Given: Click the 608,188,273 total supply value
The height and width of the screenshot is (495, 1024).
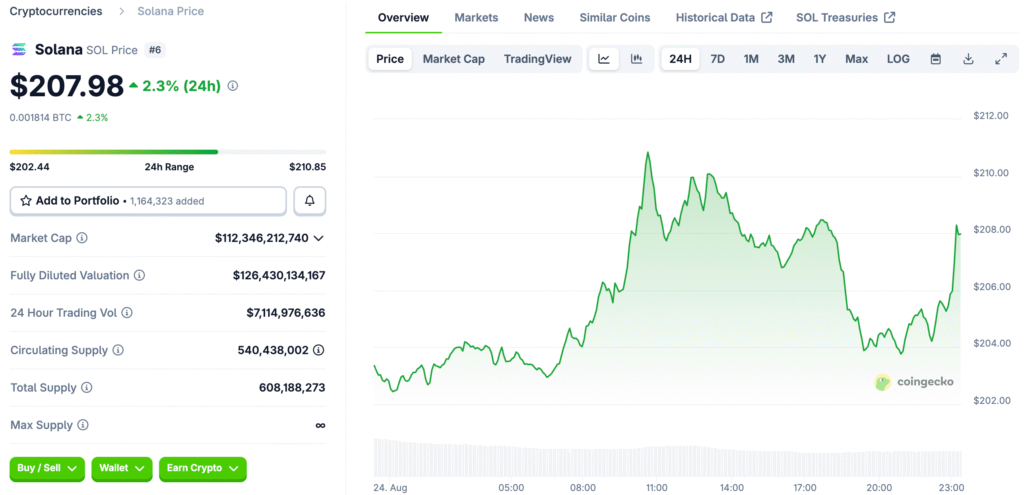Looking at the screenshot, I should click(292, 388).
